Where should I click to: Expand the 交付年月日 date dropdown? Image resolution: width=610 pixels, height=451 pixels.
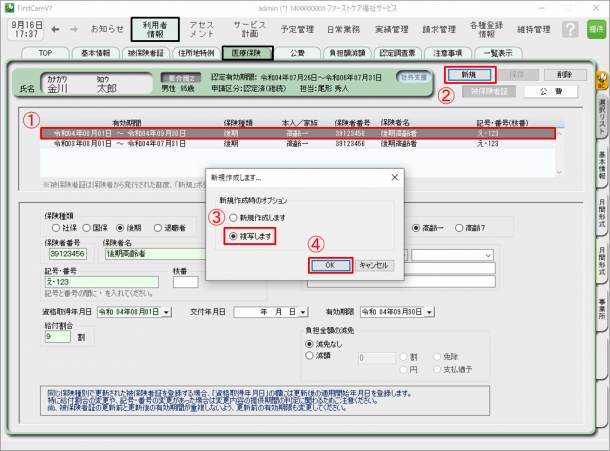[x=303, y=312]
